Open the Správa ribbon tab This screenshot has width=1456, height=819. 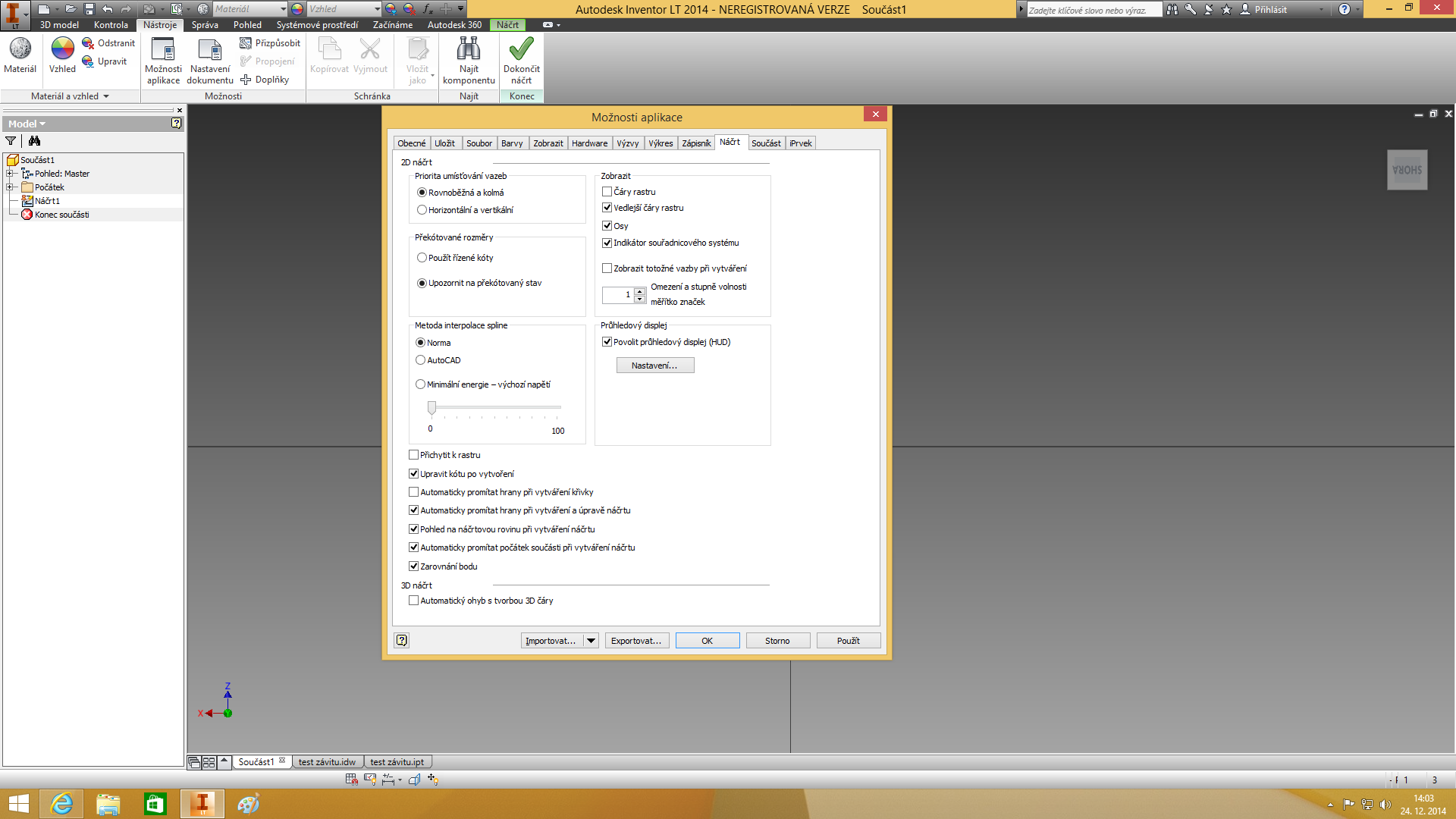205,25
